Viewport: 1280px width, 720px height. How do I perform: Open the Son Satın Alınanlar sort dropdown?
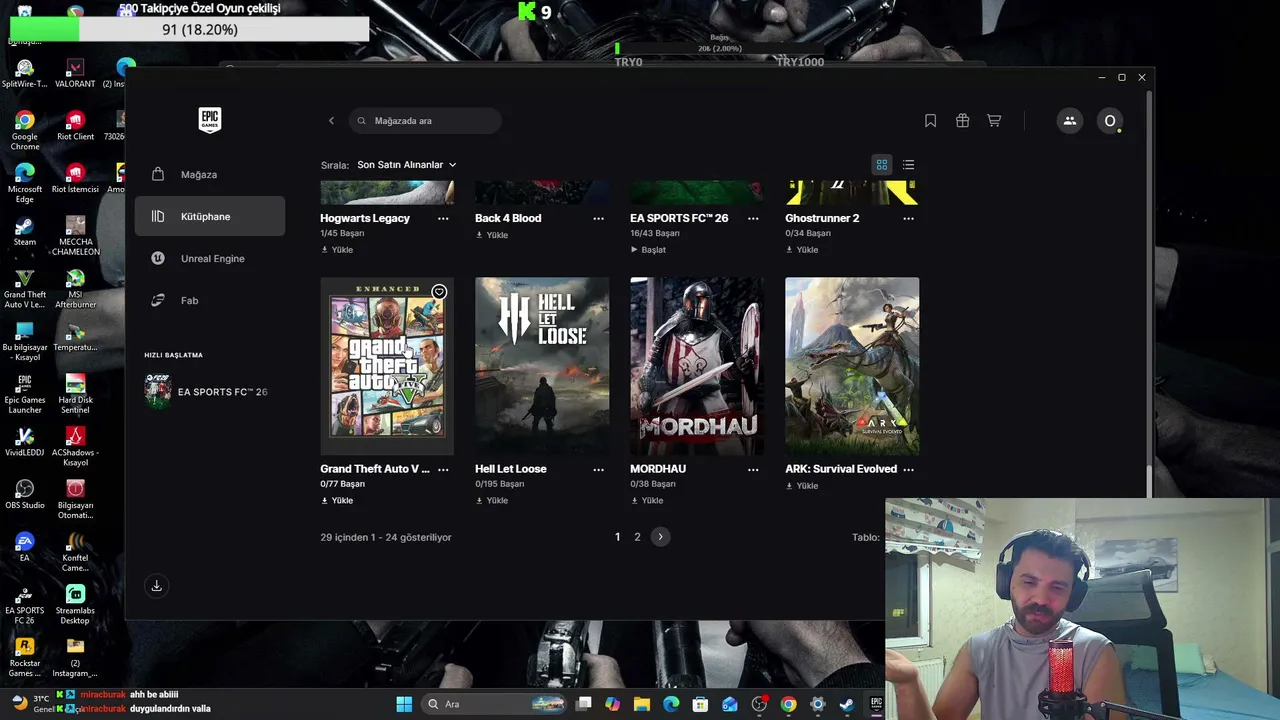pyautogui.click(x=407, y=165)
